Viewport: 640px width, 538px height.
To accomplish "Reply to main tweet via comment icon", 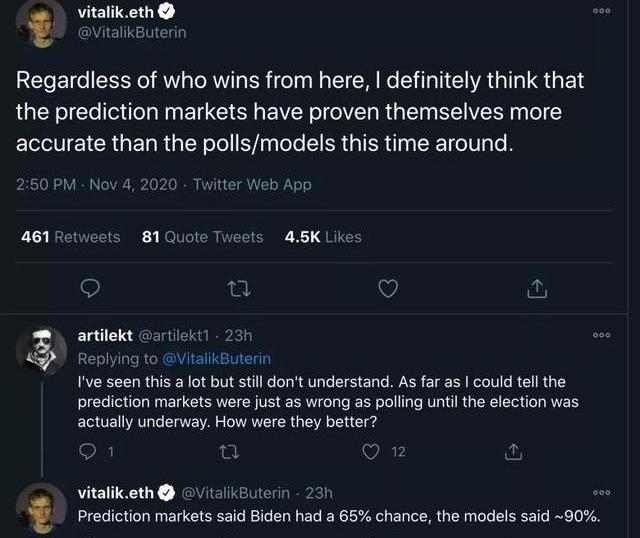I will [x=90, y=288].
